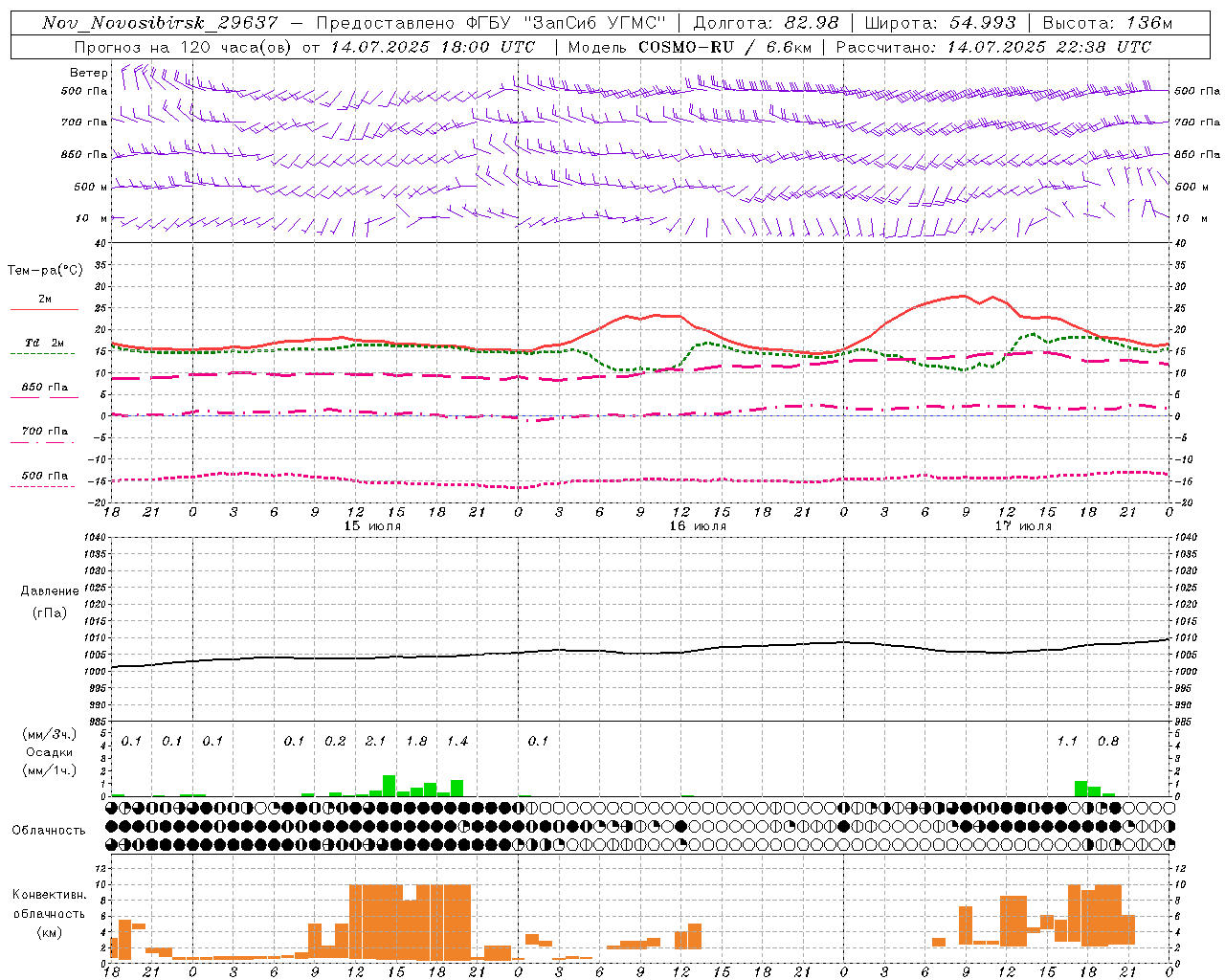Click the (км) unit label

49,932
